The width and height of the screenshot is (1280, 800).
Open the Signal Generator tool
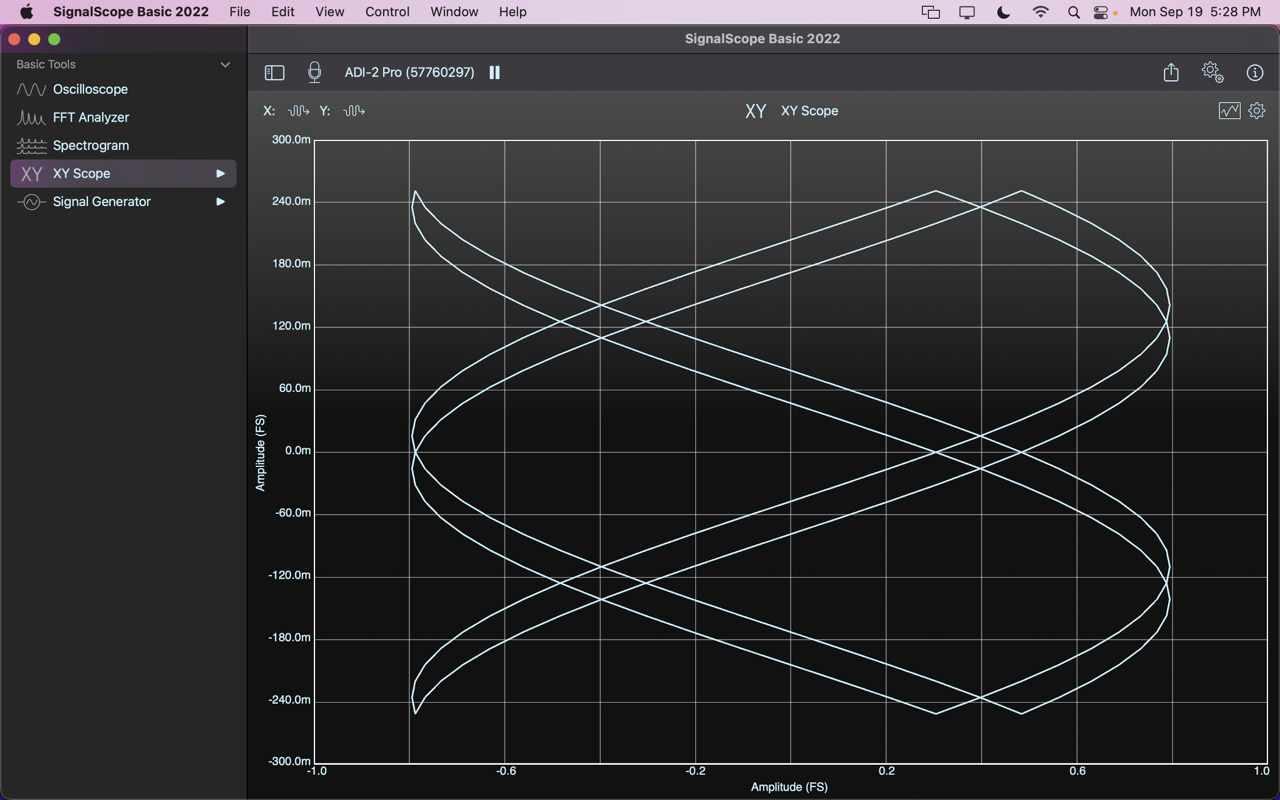(123, 201)
